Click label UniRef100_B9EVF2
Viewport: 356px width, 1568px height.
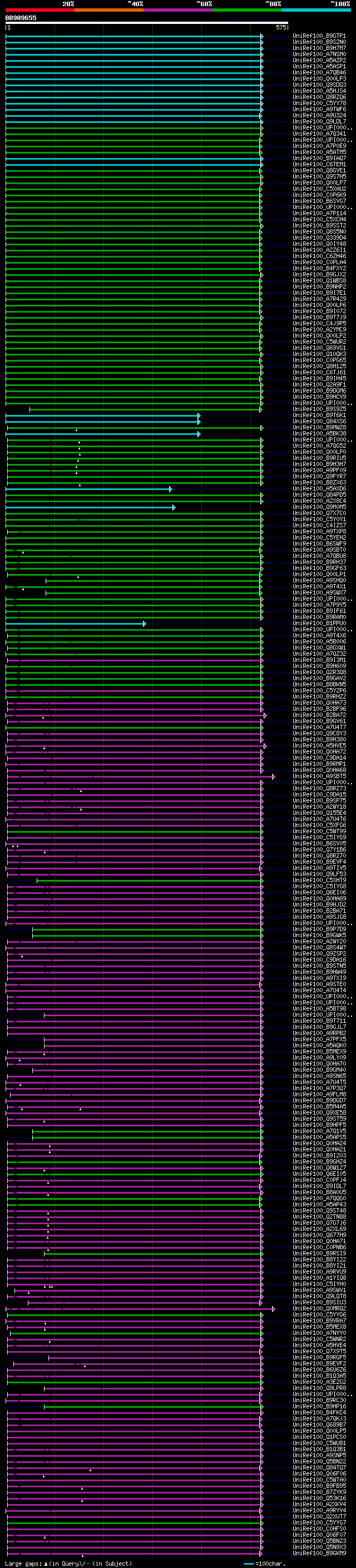click(x=319, y=1363)
